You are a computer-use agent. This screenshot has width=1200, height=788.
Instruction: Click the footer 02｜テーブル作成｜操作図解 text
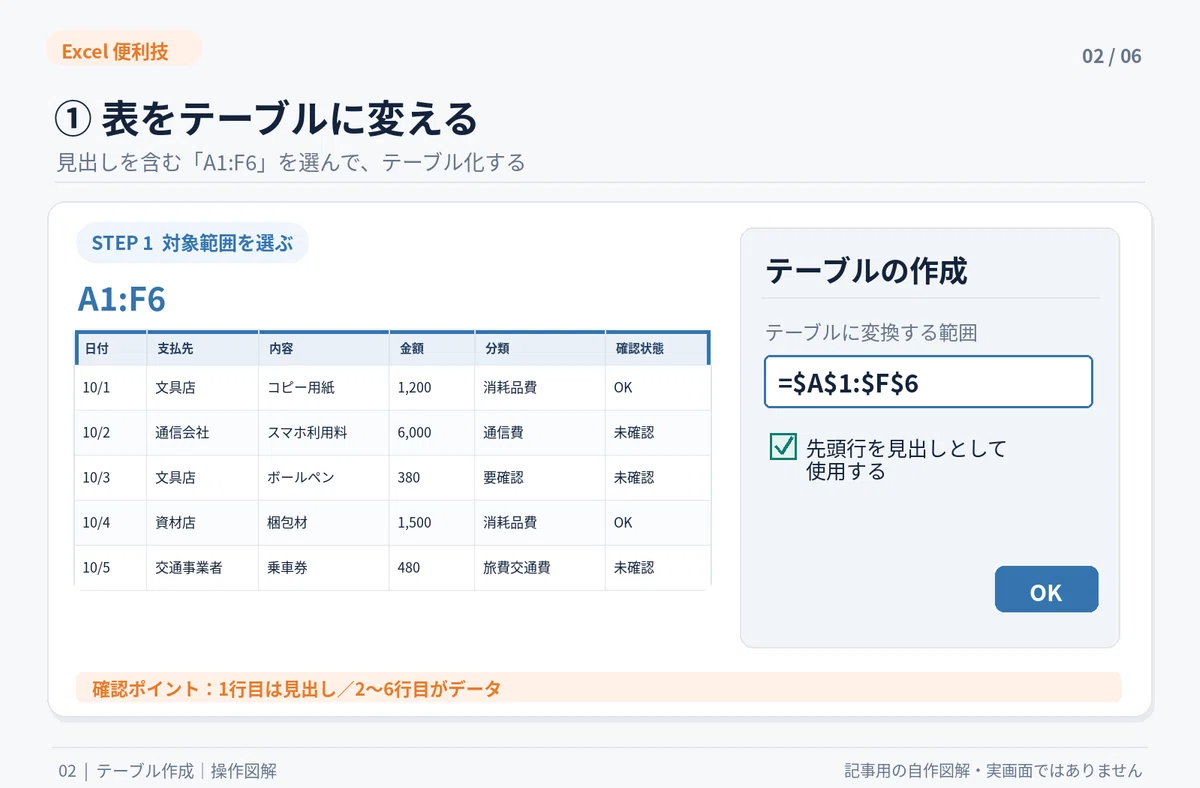[x=167, y=771]
